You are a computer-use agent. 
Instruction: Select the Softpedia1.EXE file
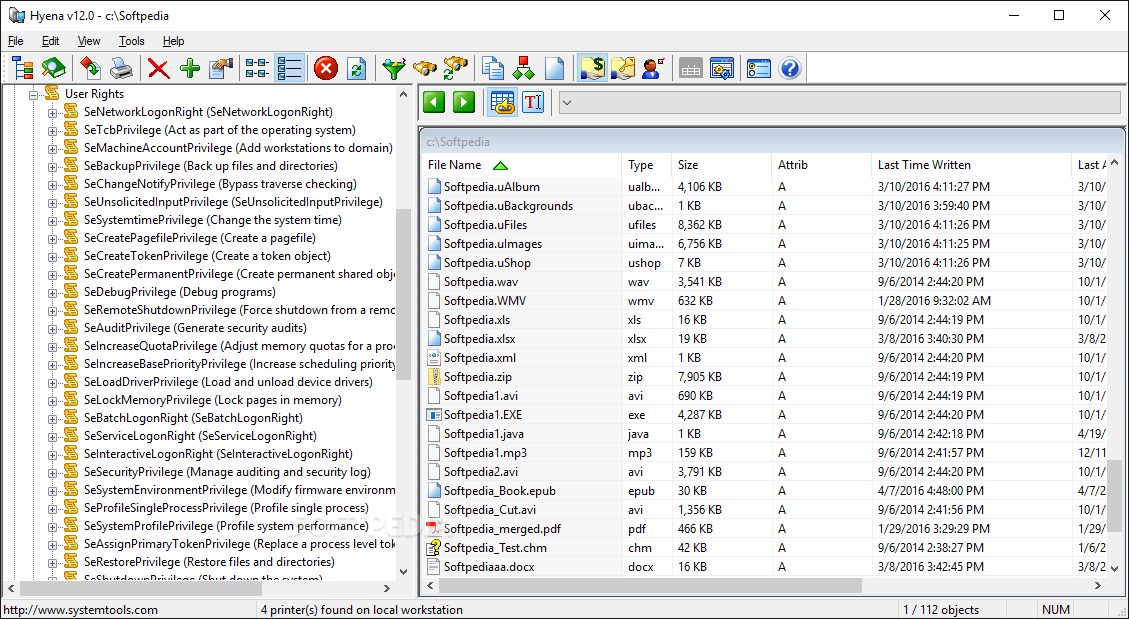pyautogui.click(x=482, y=415)
